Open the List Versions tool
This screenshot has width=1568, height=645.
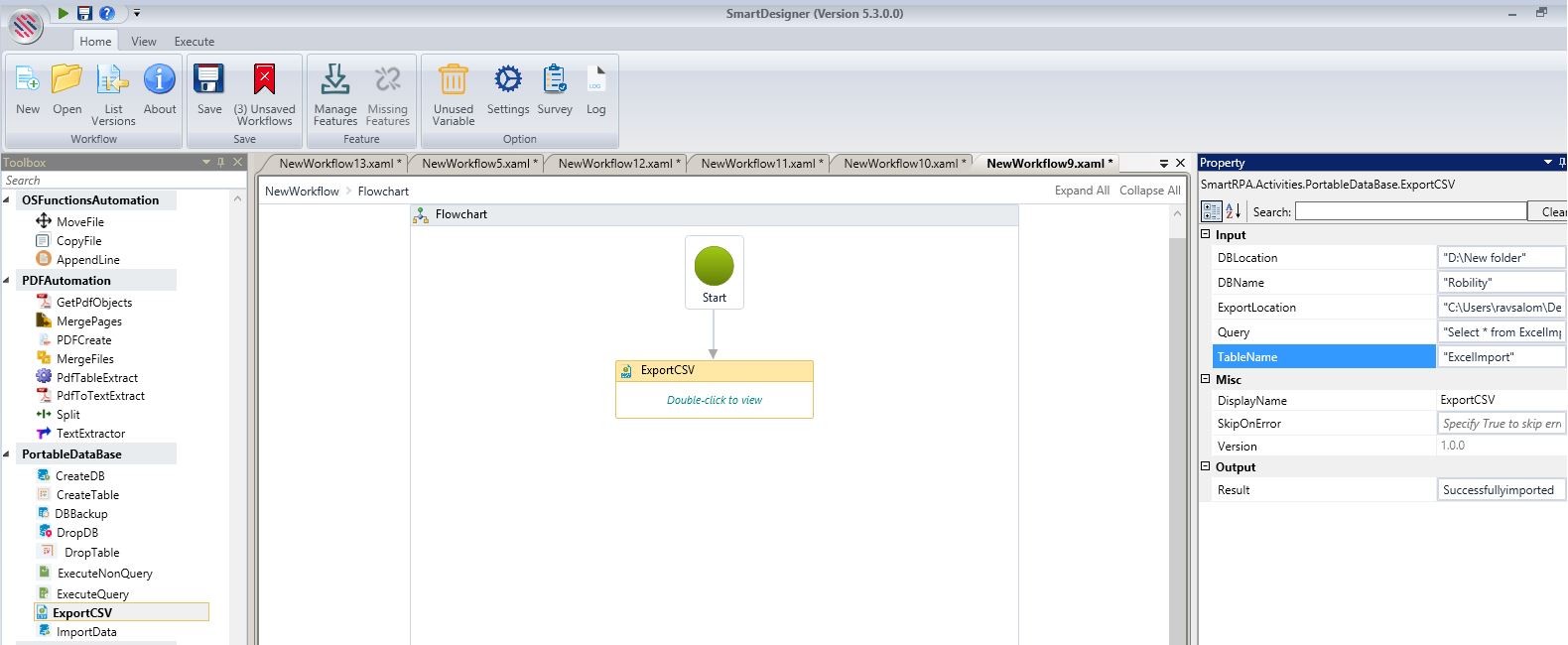[113, 80]
